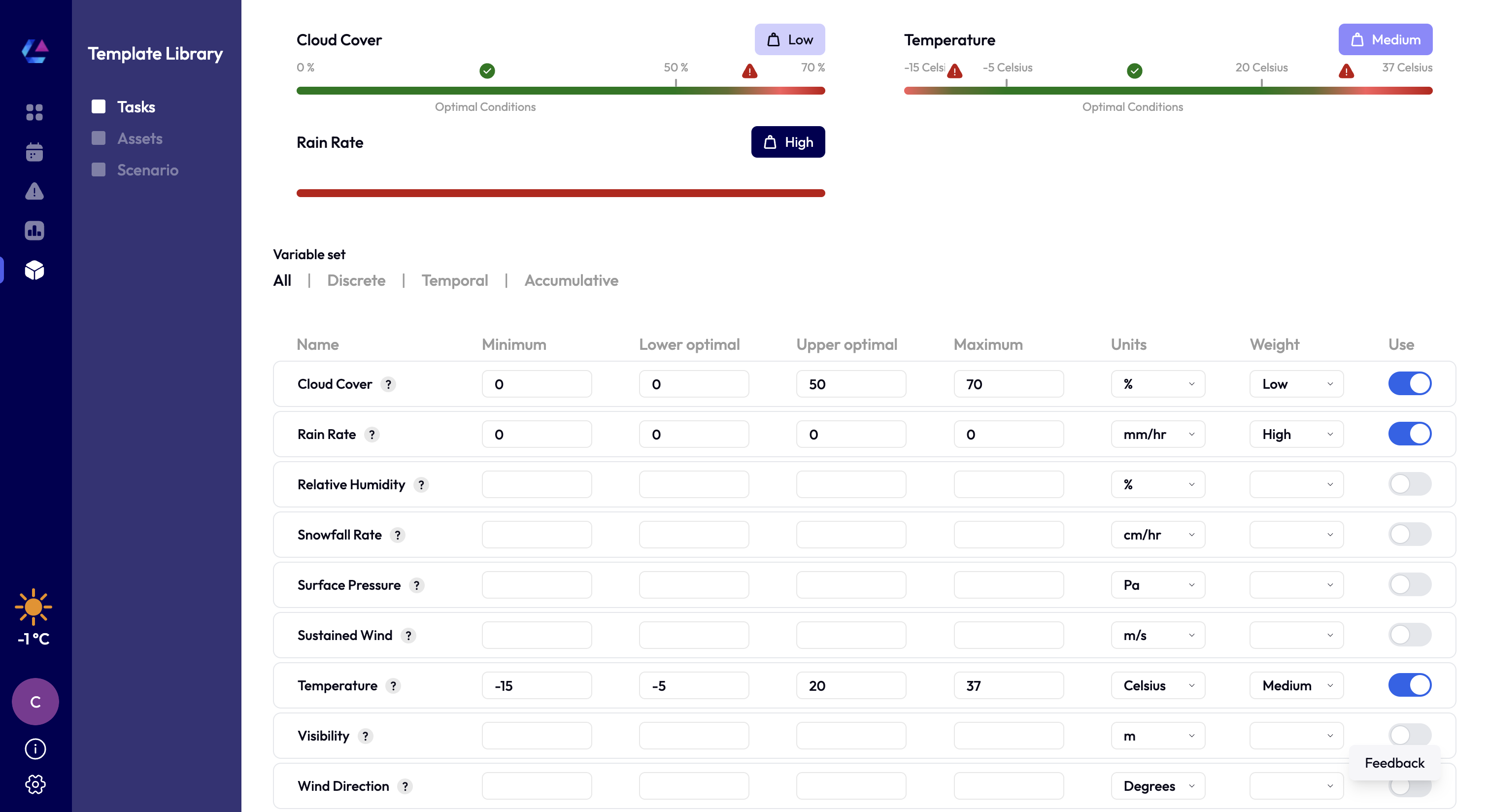Viewport: 1488px width, 812px height.
Task: Select the Assets item in Template Library
Action: [x=139, y=138]
